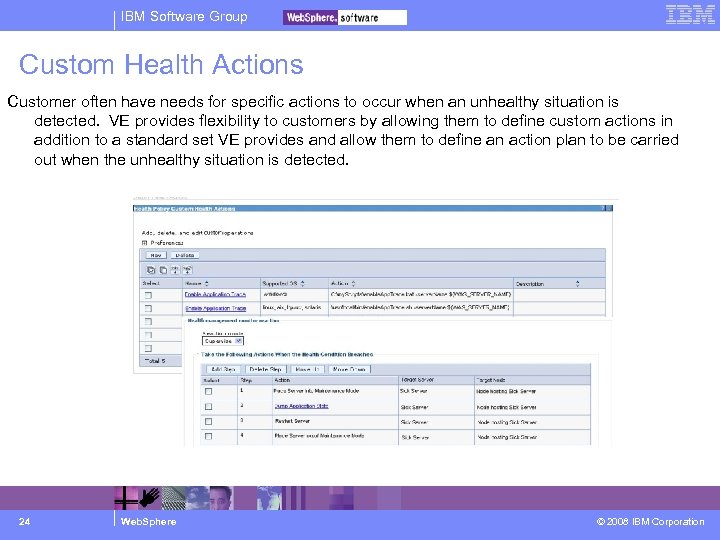Click the enableAppTrace.bat action cell
Viewport: 720px width, 540px height.
click(421, 294)
